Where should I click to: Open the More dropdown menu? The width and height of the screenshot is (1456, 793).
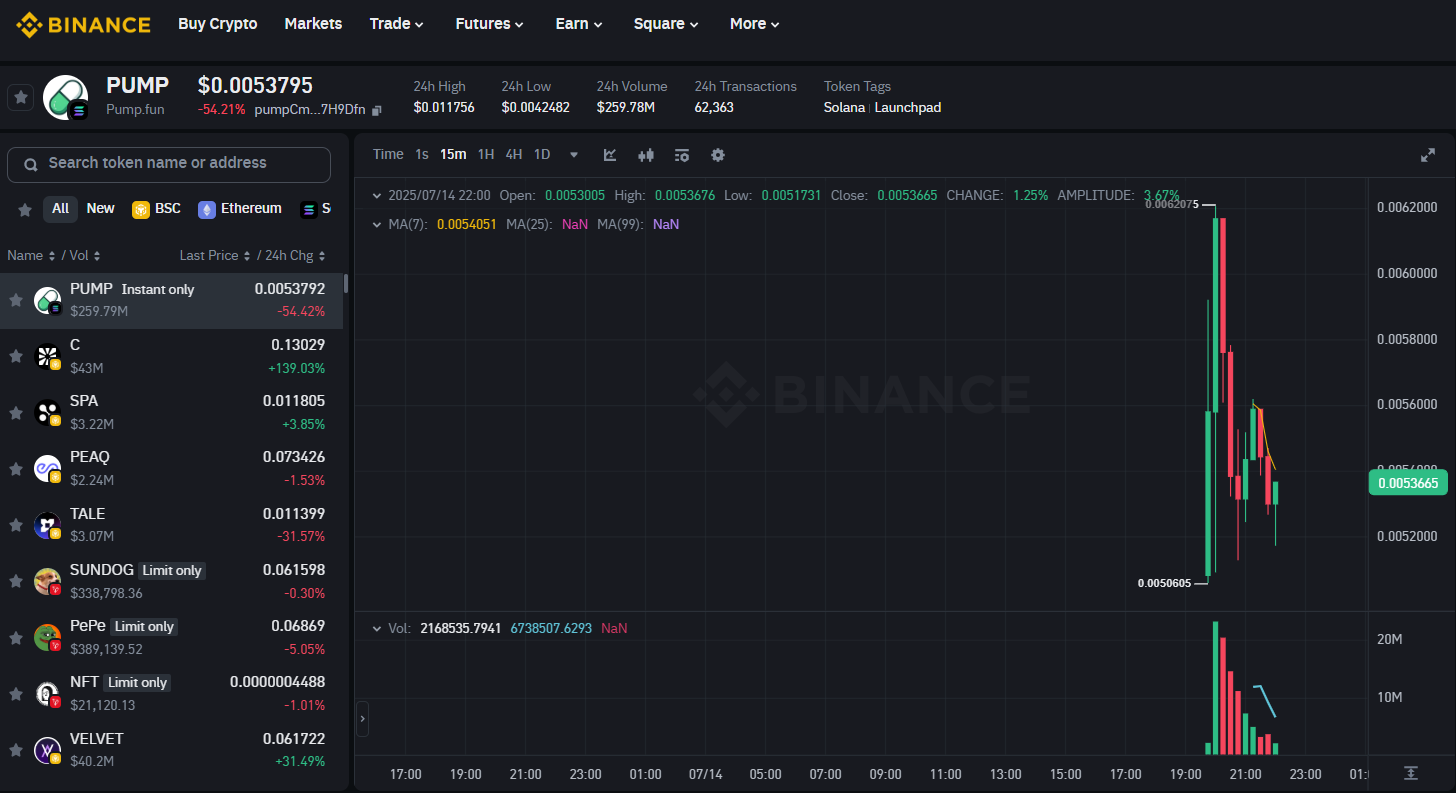pos(755,24)
